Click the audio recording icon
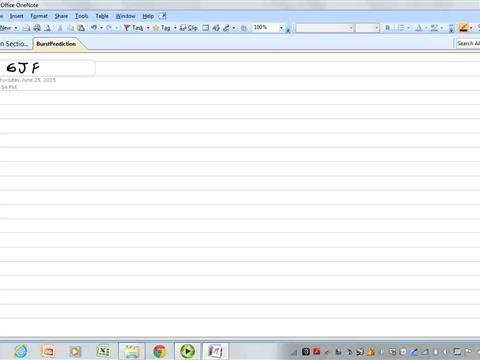The width and height of the screenshot is (480, 360). (216, 28)
